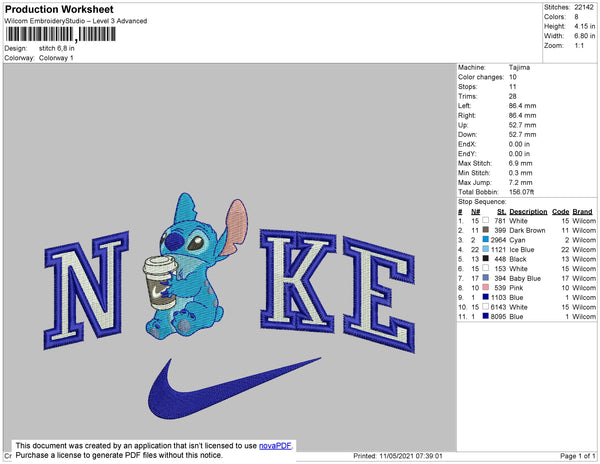Screen dimensions: 600x464
Task: Click the Page 1 of 1 footer text
Action: (578, 456)
